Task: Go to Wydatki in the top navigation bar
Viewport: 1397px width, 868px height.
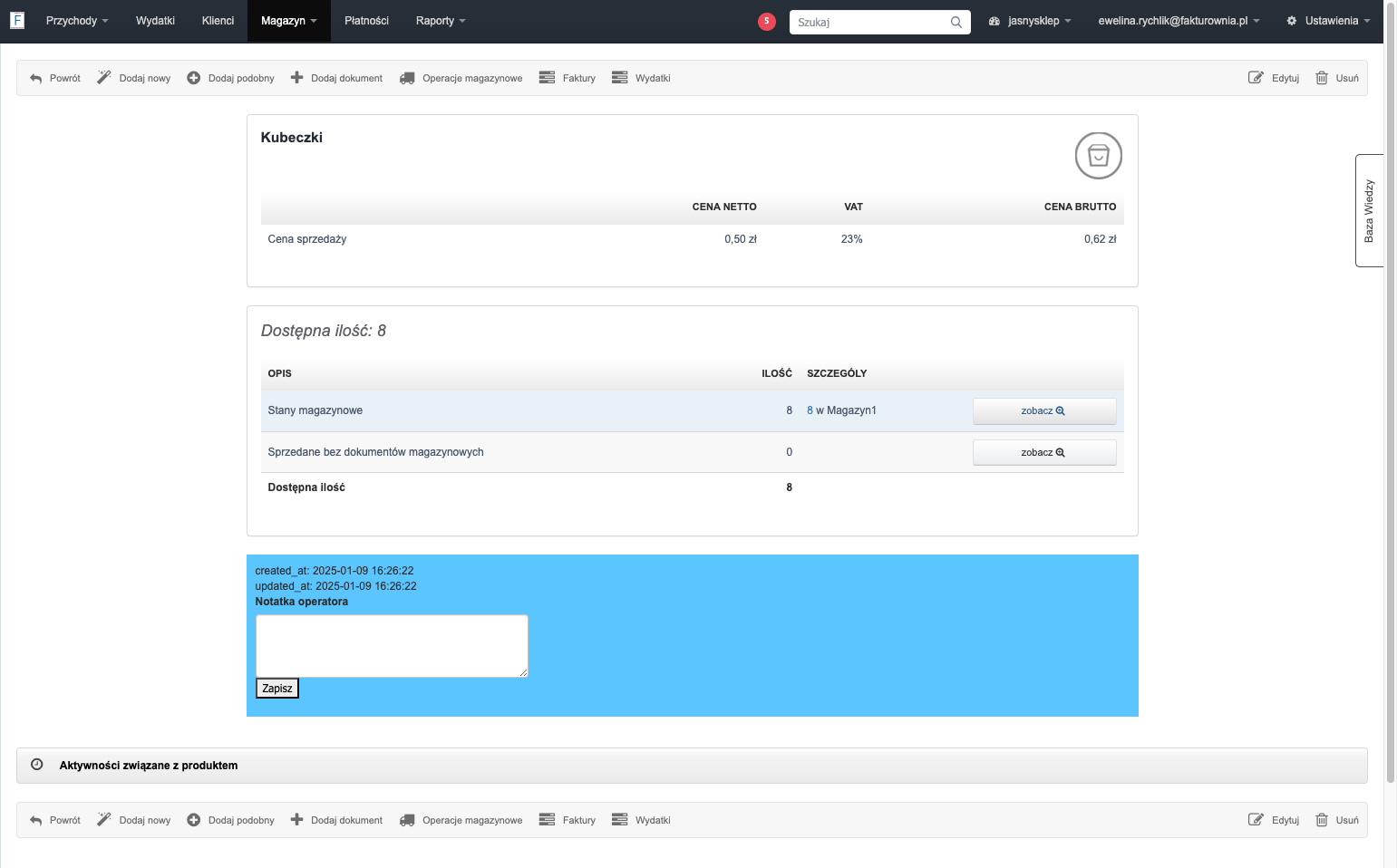Action: (x=155, y=21)
